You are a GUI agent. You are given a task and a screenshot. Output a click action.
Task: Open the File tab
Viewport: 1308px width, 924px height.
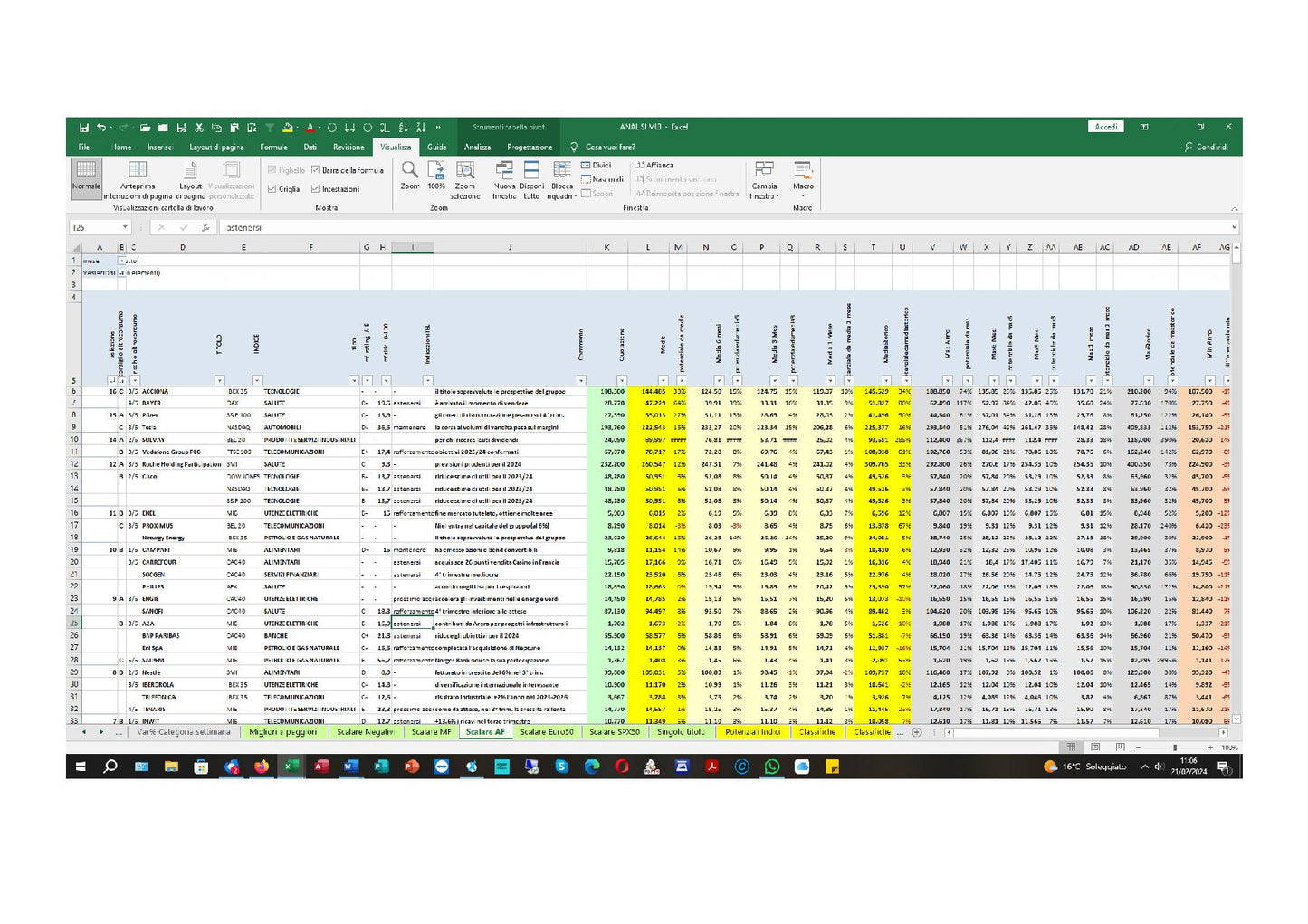coord(84,147)
